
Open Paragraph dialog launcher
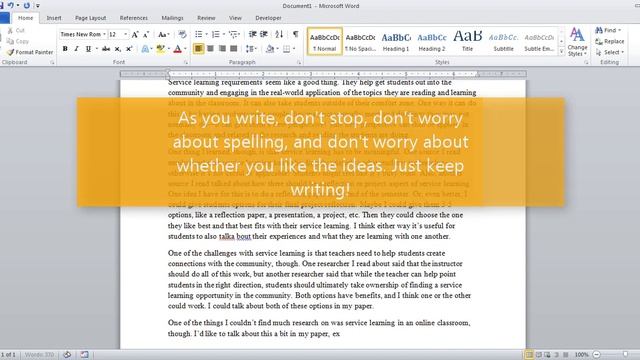(299, 62)
